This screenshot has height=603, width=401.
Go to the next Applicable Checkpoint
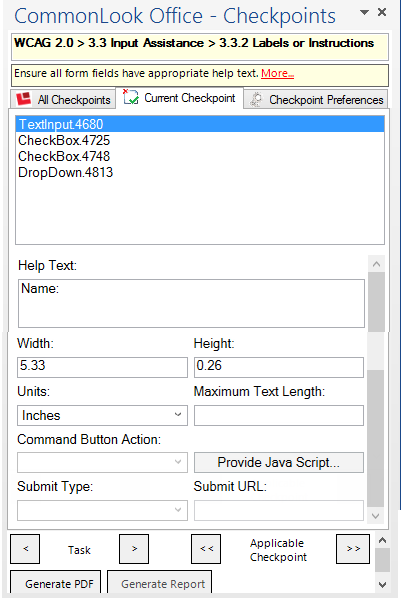click(353, 549)
